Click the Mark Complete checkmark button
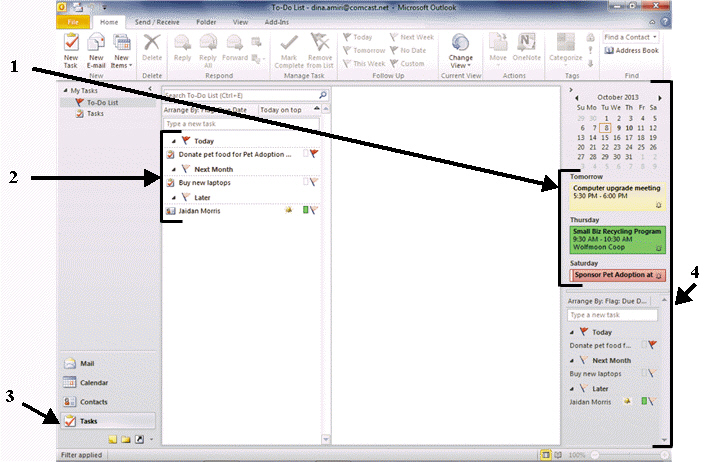This screenshot has width=704, height=462. [289, 51]
